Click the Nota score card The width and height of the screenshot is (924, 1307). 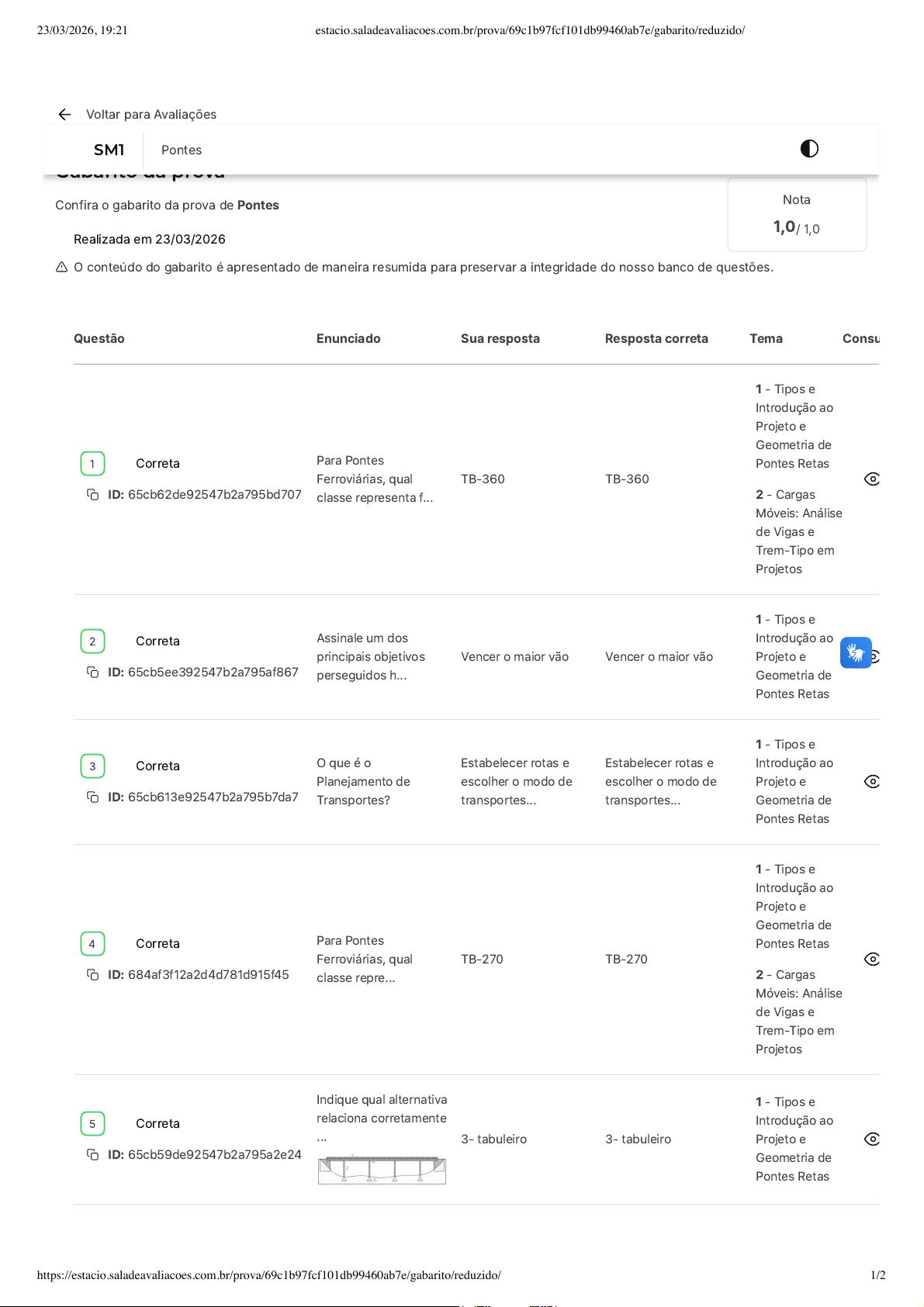click(x=797, y=215)
